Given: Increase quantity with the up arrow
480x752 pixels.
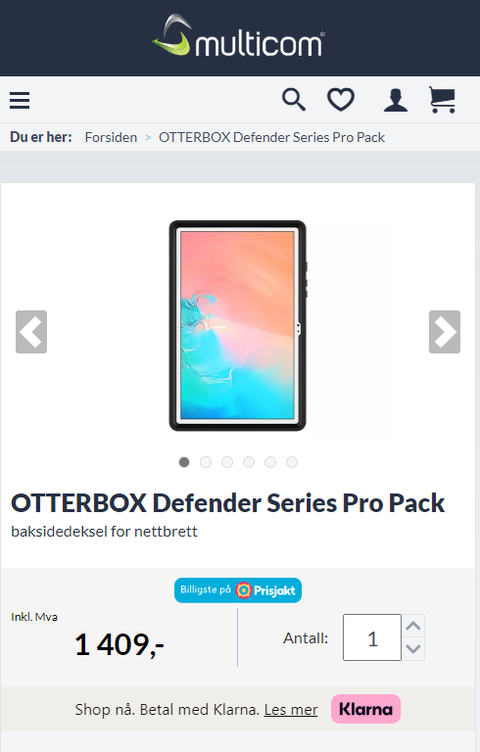Looking at the screenshot, I should (413, 626).
